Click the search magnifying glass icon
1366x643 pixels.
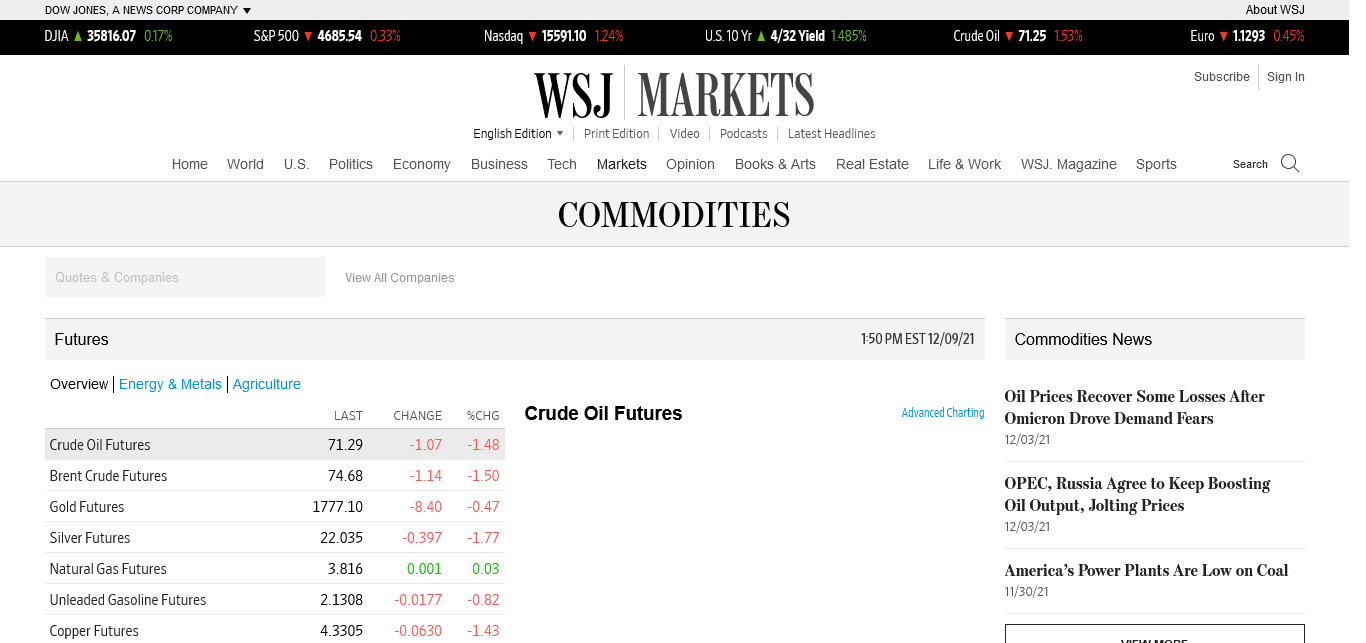1290,164
